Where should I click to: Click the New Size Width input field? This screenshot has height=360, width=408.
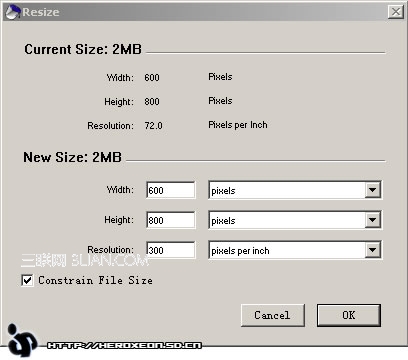pos(171,190)
